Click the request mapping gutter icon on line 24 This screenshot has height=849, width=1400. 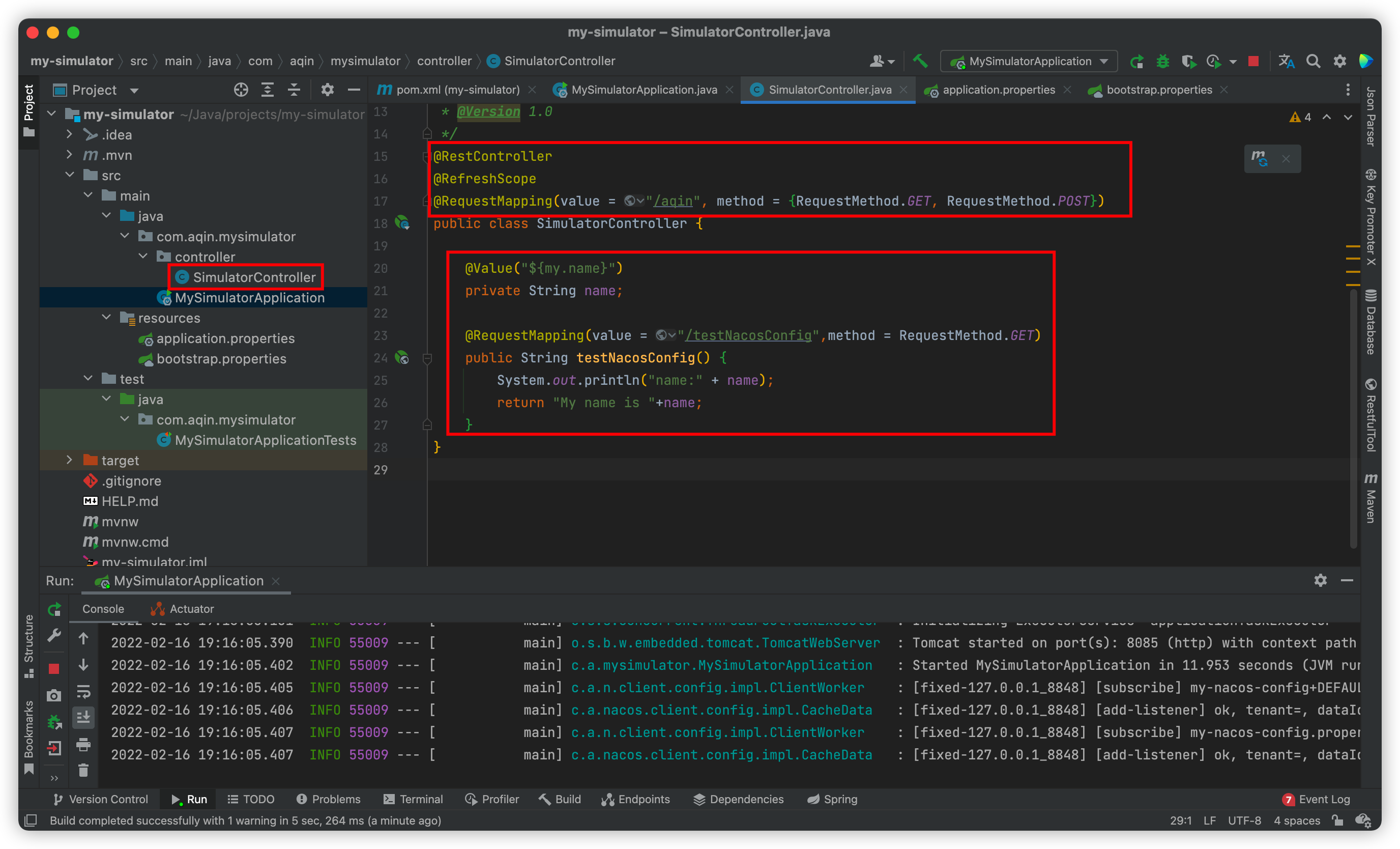pos(402,357)
